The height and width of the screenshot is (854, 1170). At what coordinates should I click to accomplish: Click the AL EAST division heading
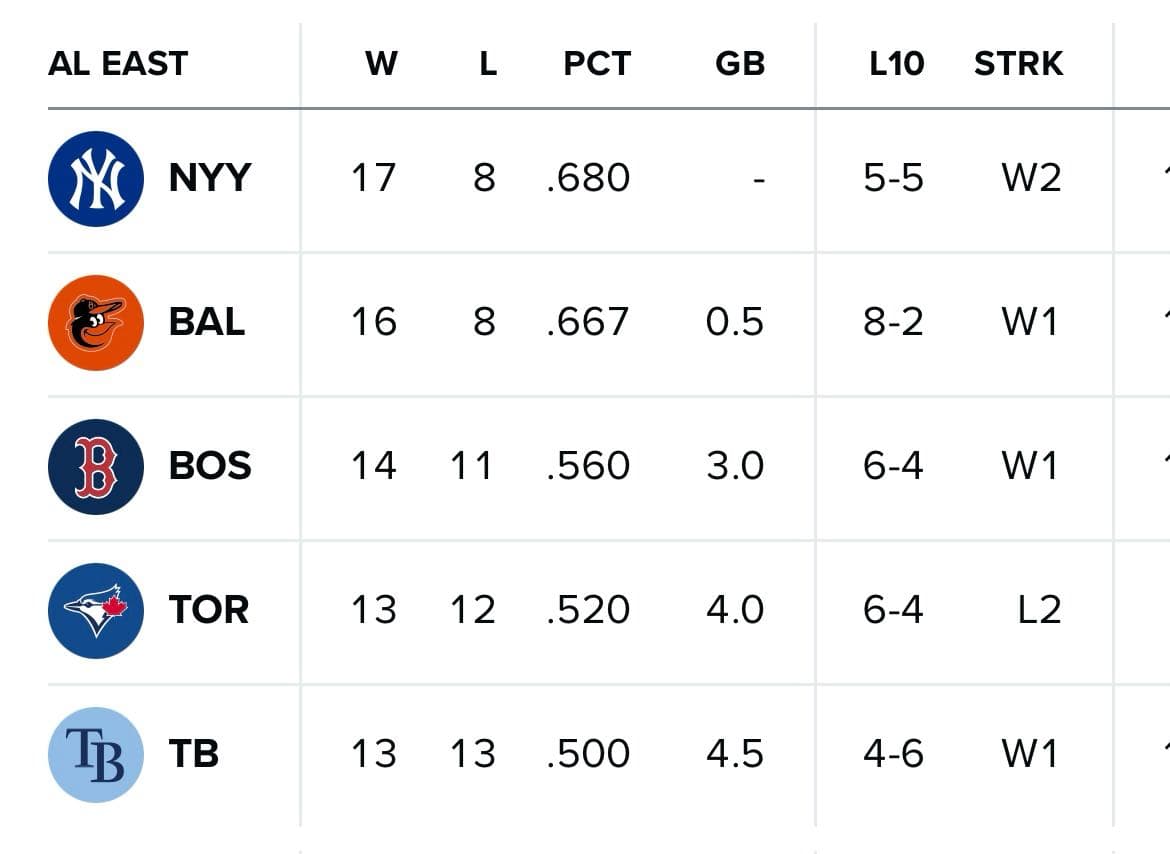coord(118,64)
